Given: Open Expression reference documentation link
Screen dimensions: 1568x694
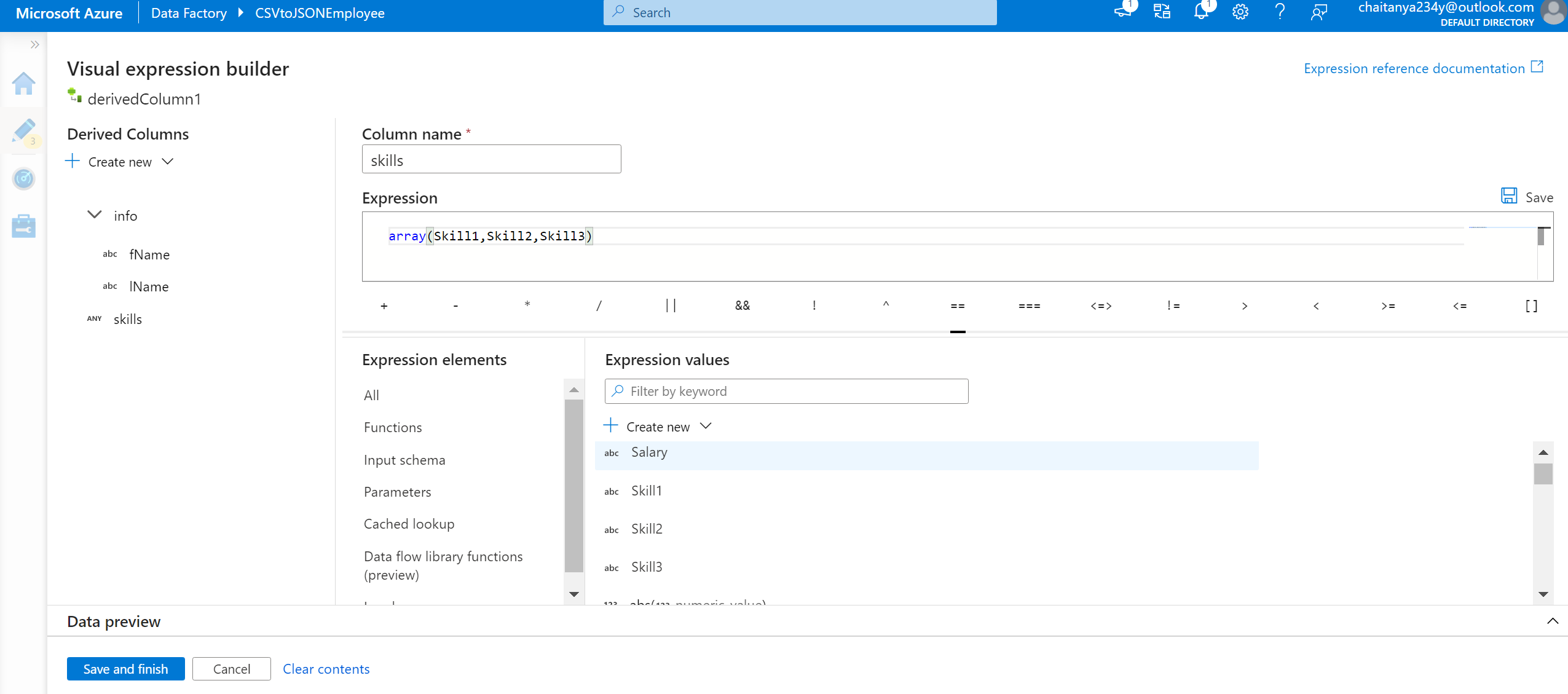Looking at the screenshot, I should (1414, 69).
